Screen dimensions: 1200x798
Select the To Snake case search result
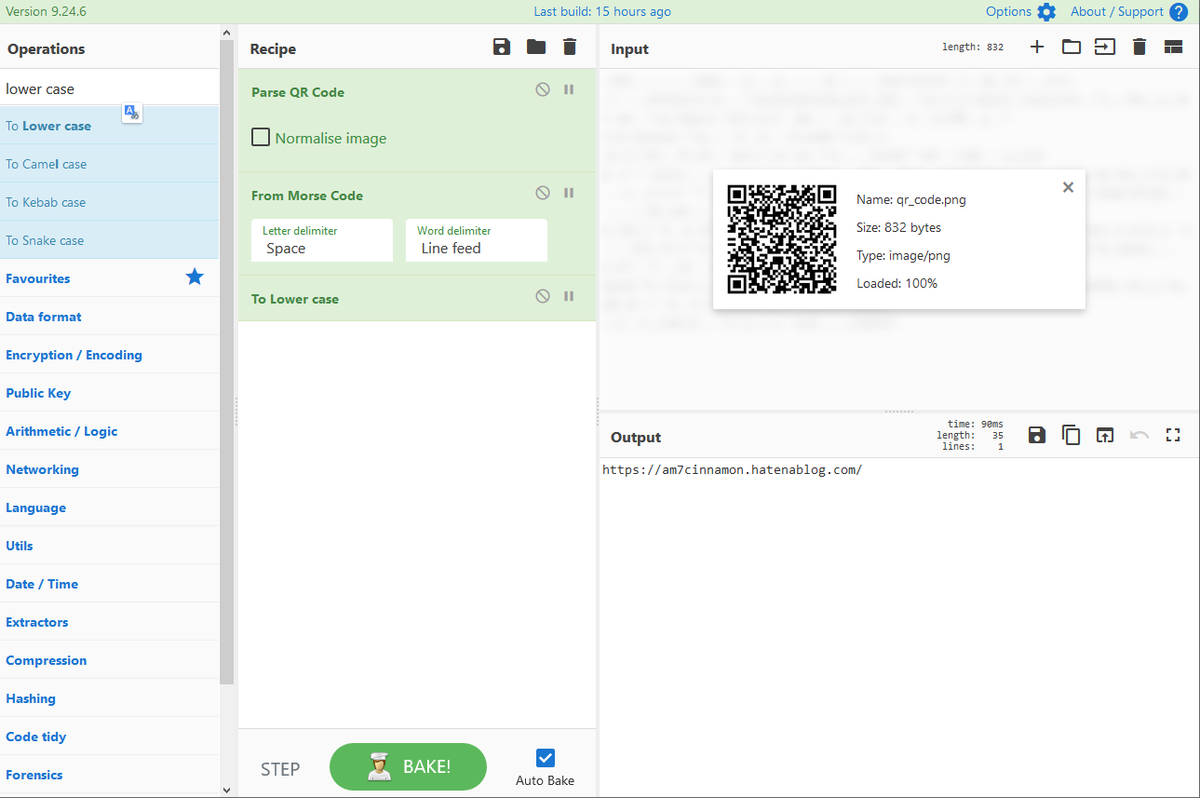point(109,239)
